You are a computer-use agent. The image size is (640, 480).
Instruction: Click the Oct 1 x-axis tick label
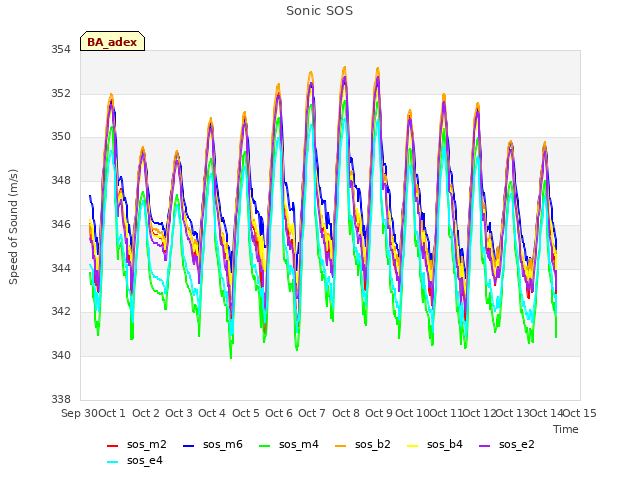coord(112,413)
